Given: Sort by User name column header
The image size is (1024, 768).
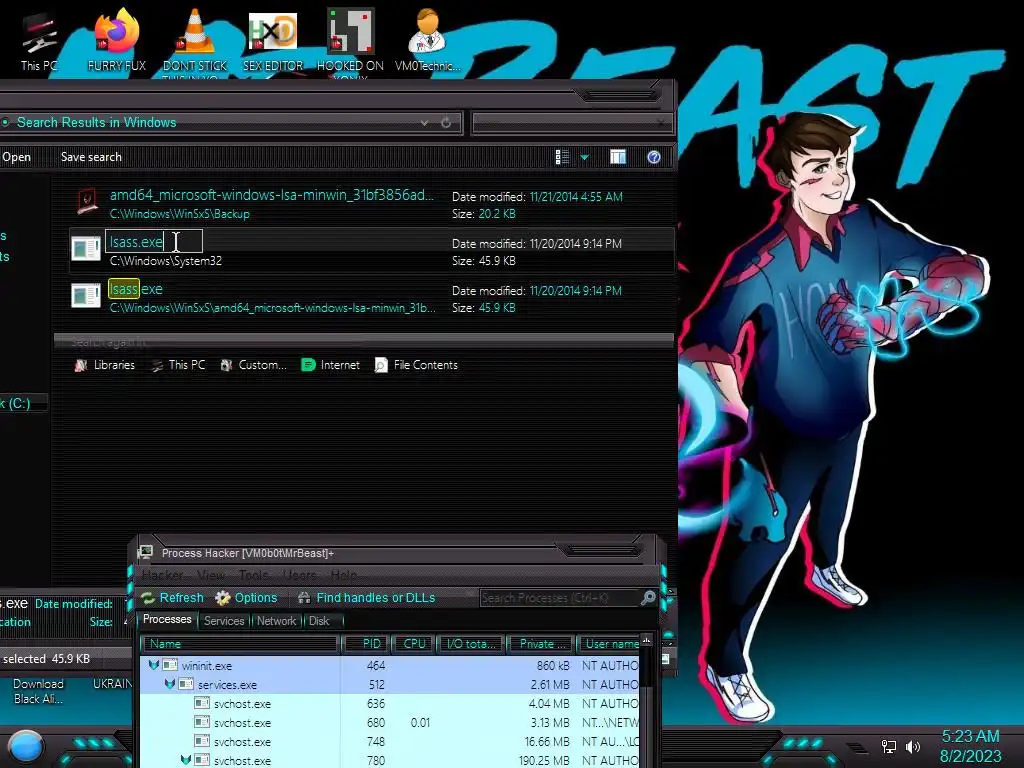Looking at the screenshot, I should 608,644.
